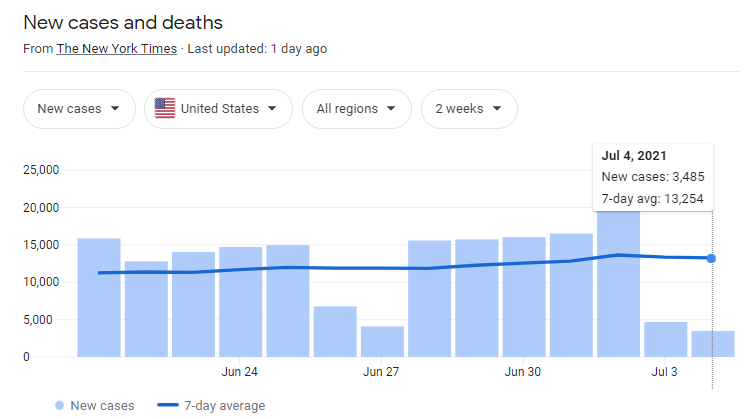Open the All regions dropdown

click(357, 109)
